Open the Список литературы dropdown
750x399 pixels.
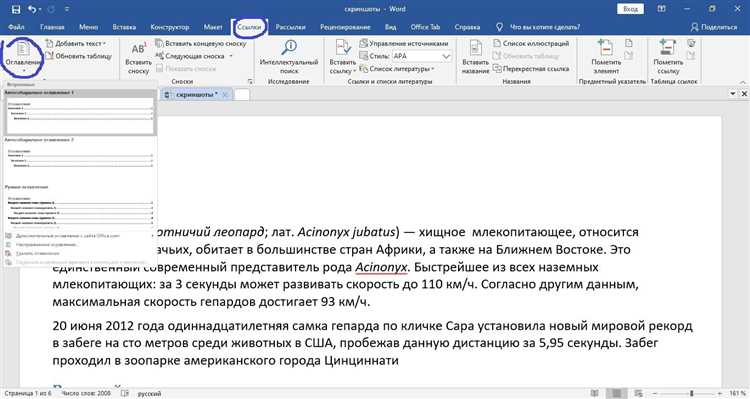point(397,69)
